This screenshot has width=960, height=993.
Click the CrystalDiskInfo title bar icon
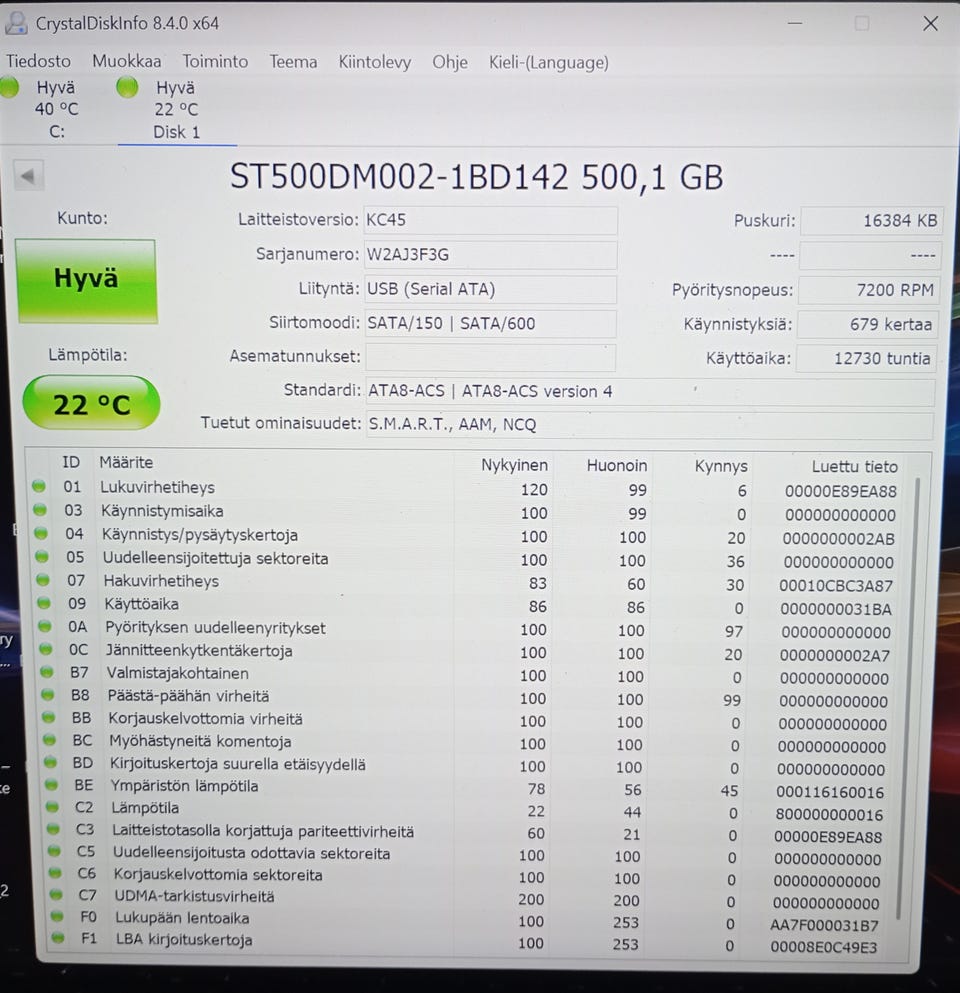point(16,23)
